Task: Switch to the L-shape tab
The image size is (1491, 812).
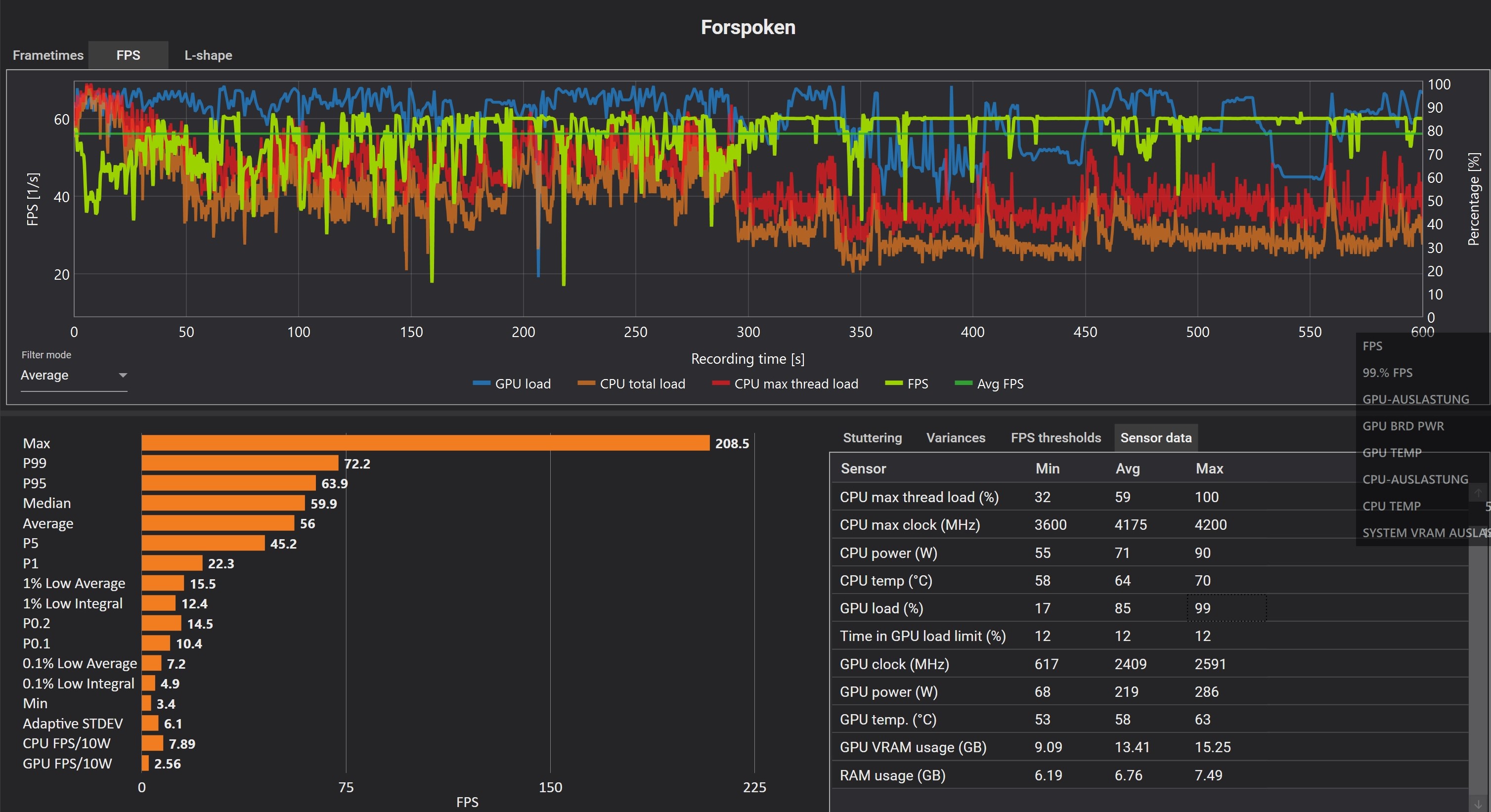Action: point(208,55)
